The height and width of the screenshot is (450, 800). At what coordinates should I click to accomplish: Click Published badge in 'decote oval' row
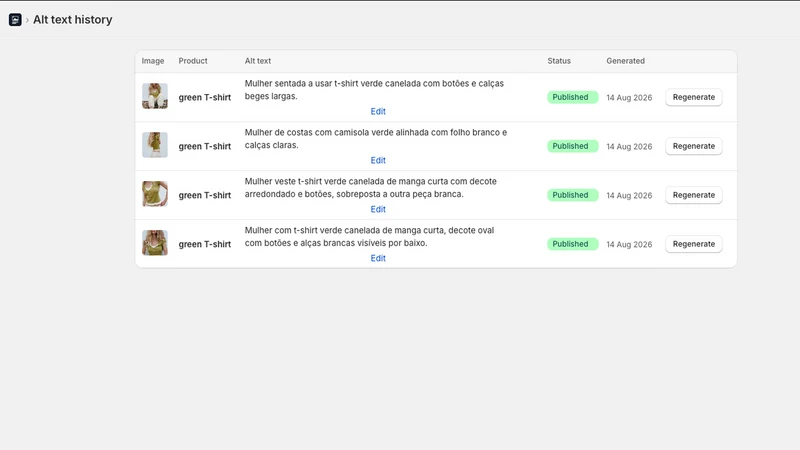572,244
